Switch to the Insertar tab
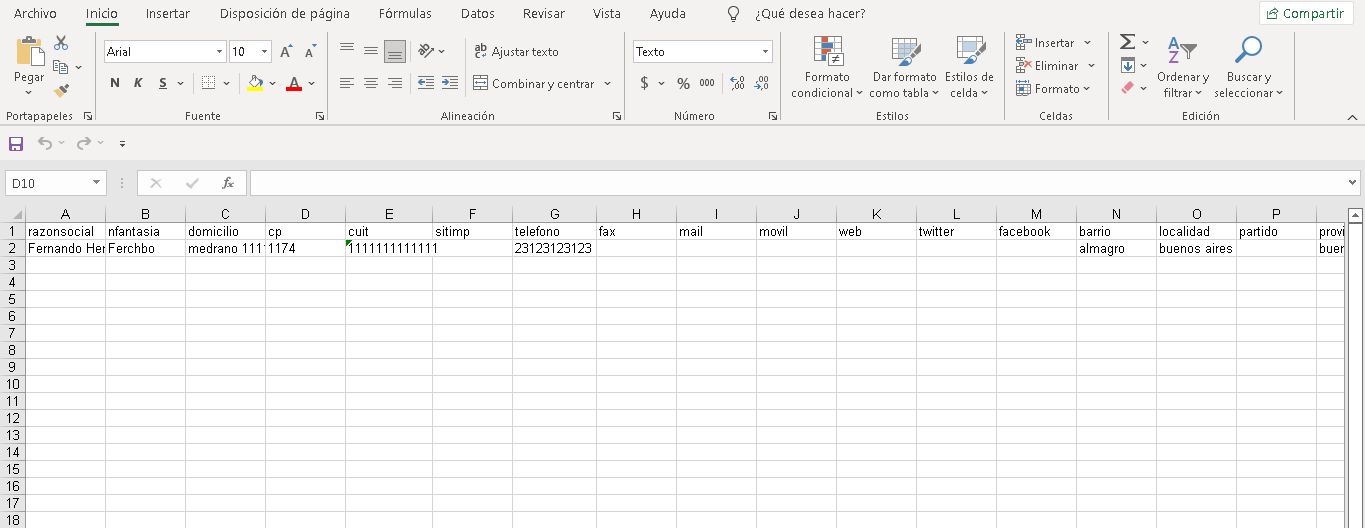This screenshot has width=1365, height=528. pyautogui.click(x=167, y=14)
